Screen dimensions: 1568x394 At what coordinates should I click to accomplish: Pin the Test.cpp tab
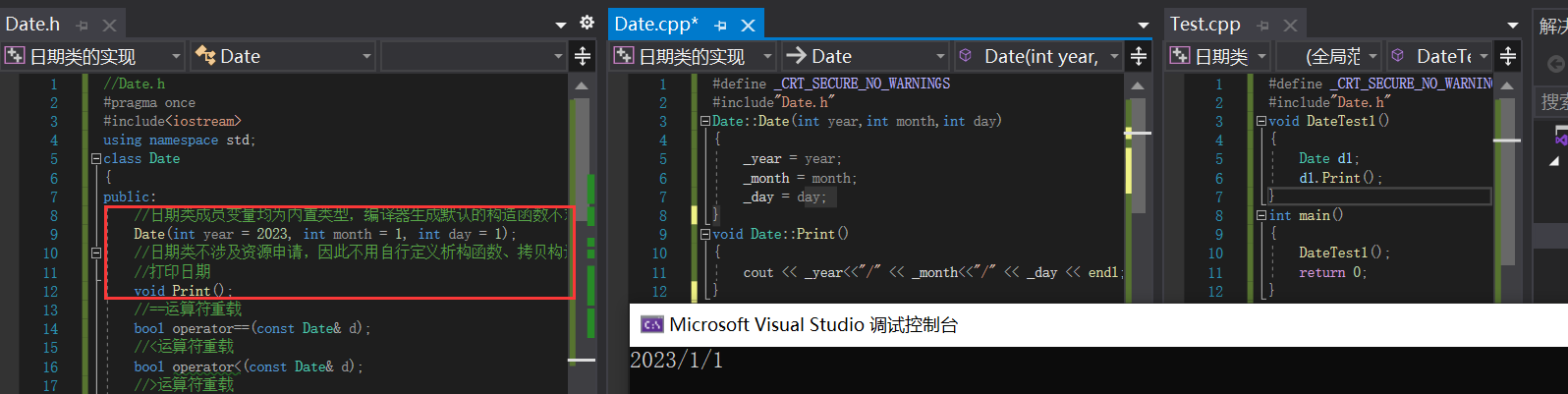pos(1263,26)
